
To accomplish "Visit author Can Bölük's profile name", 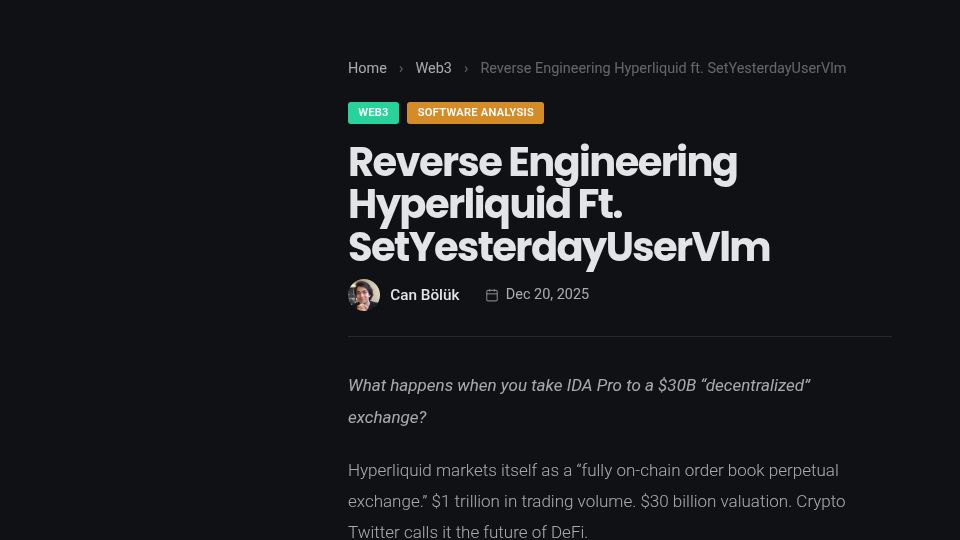I will [424, 295].
